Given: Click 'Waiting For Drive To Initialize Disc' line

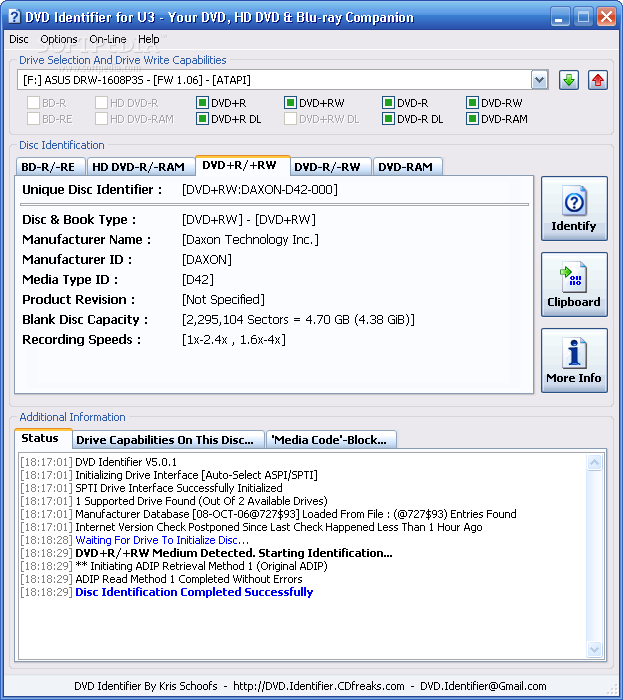Looking at the screenshot, I should (x=162, y=540).
